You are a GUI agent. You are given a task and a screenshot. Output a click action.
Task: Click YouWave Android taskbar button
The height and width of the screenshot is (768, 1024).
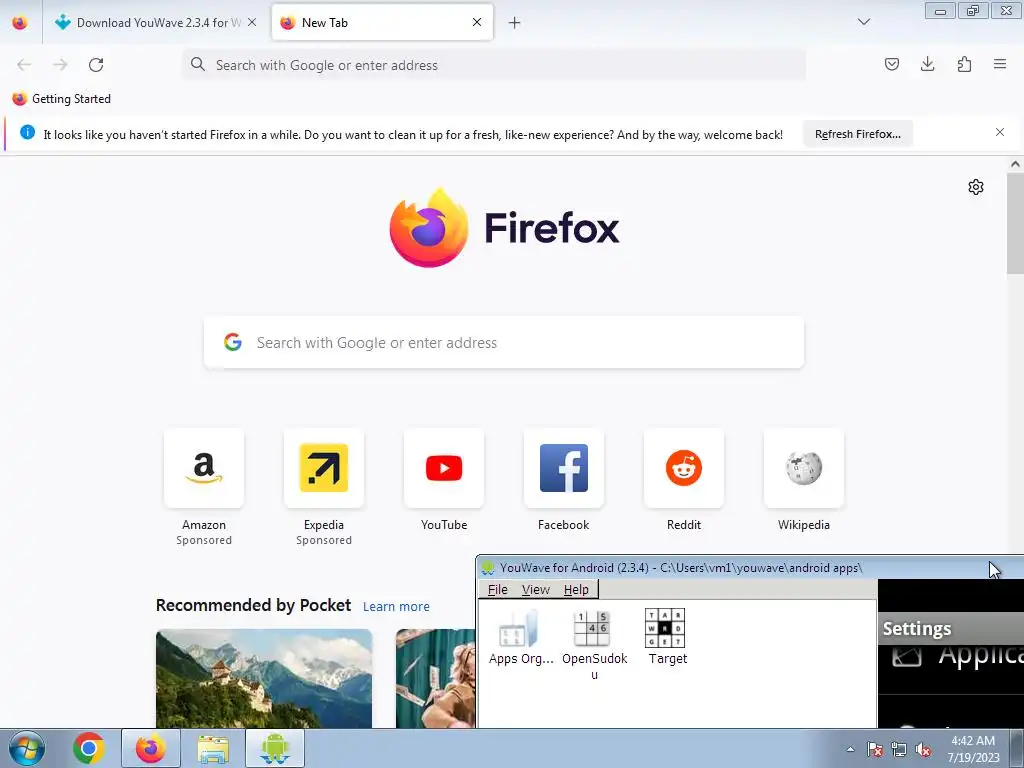275,748
